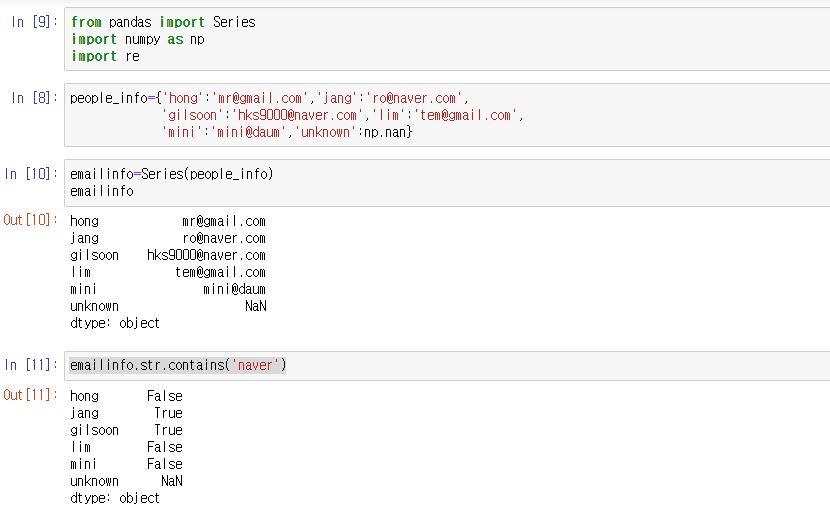
Task: Click the 'In [11]:' prompt label
Action: coord(31,365)
